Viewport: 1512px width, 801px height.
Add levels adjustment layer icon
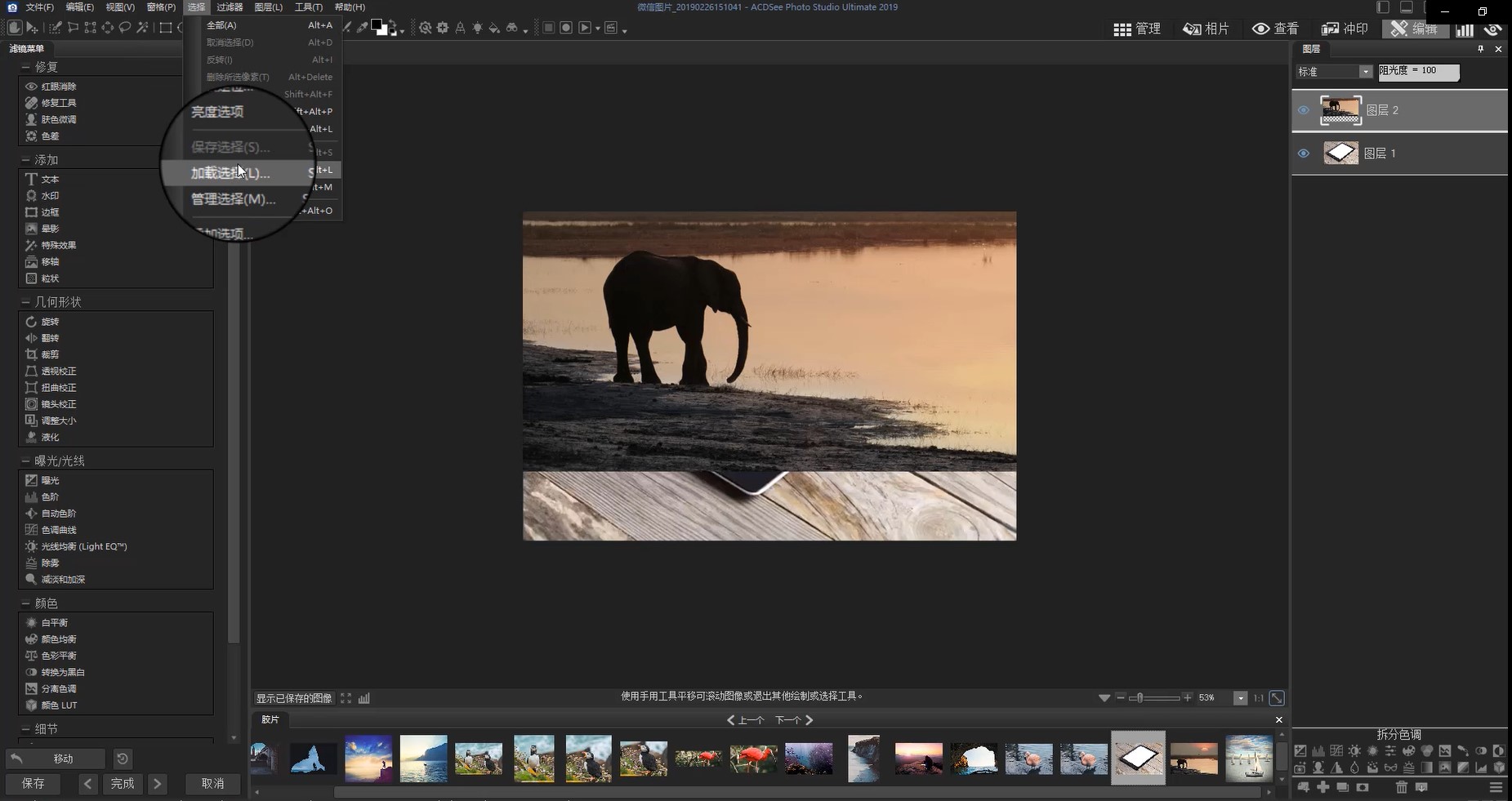coord(1318,751)
